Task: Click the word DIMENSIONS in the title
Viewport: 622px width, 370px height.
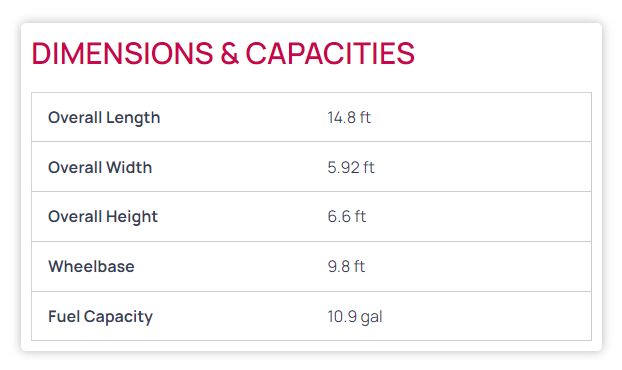Action: [x=123, y=53]
